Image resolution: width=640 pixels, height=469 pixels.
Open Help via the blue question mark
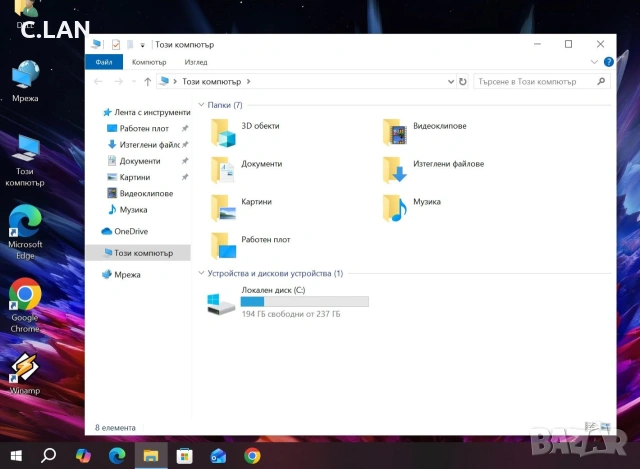coord(608,62)
